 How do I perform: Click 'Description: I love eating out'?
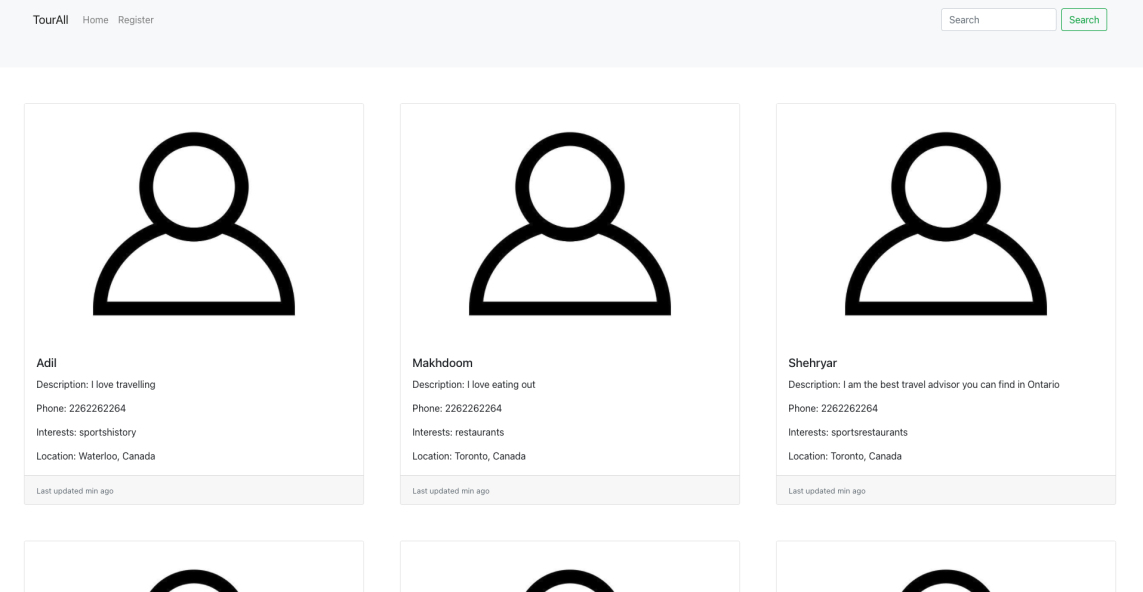(474, 384)
